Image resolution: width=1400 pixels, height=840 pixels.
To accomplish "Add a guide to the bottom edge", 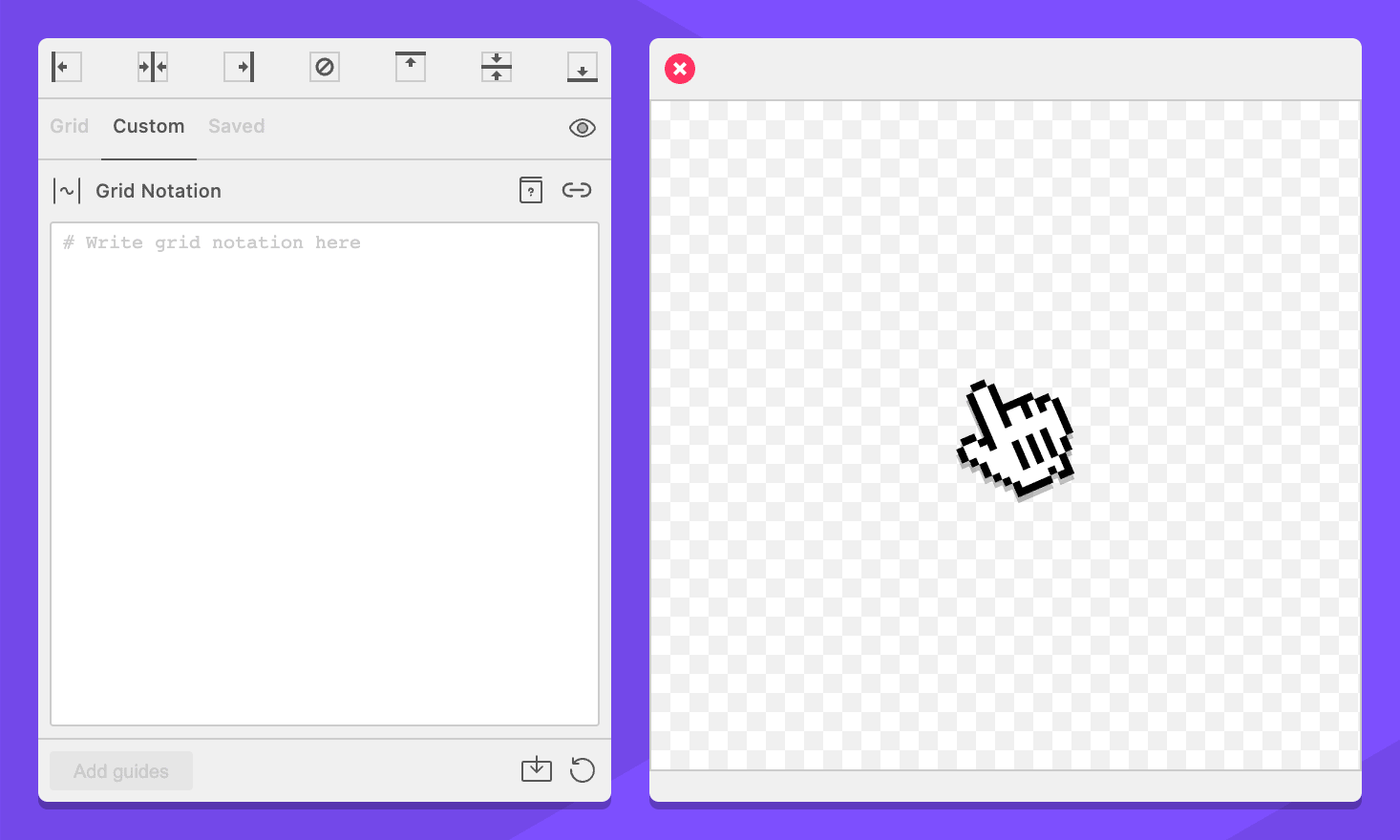I will [583, 67].
